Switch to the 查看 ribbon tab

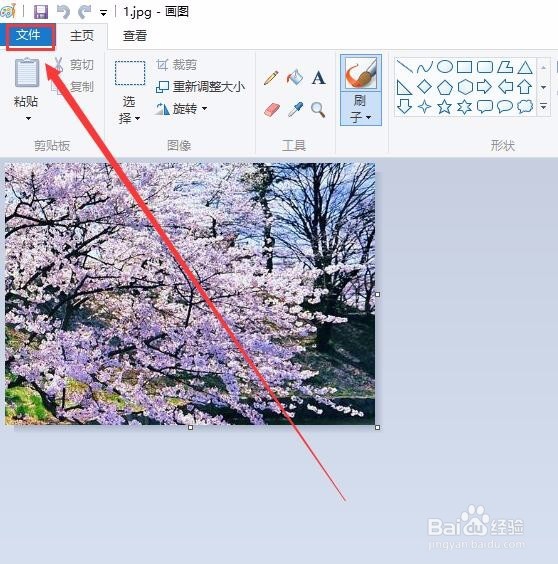(135, 36)
